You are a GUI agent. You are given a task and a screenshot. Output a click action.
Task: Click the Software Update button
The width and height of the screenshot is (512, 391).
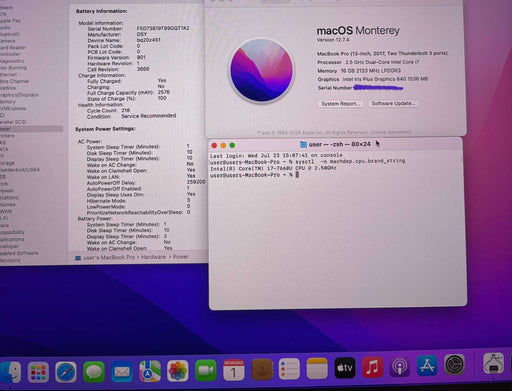point(393,103)
